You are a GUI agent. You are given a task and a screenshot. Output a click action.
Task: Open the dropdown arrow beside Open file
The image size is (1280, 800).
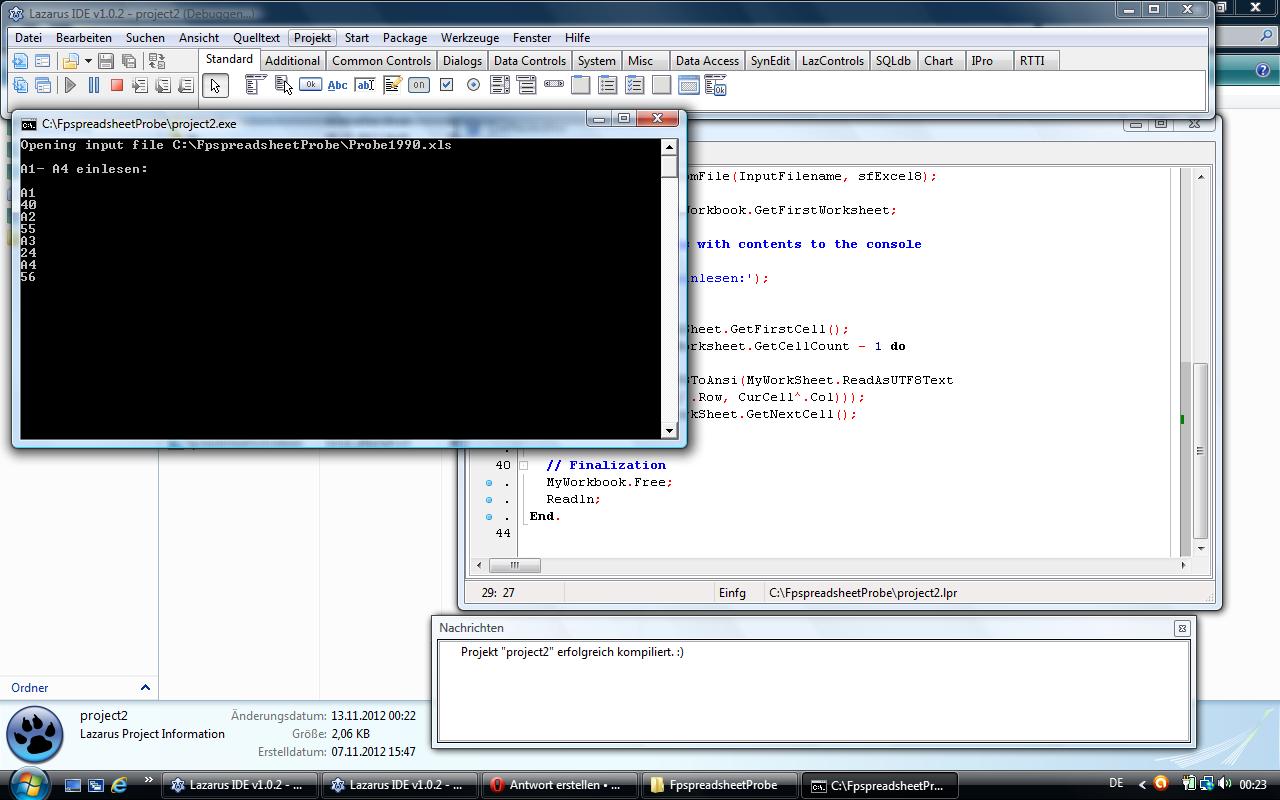pyautogui.click(x=88, y=61)
